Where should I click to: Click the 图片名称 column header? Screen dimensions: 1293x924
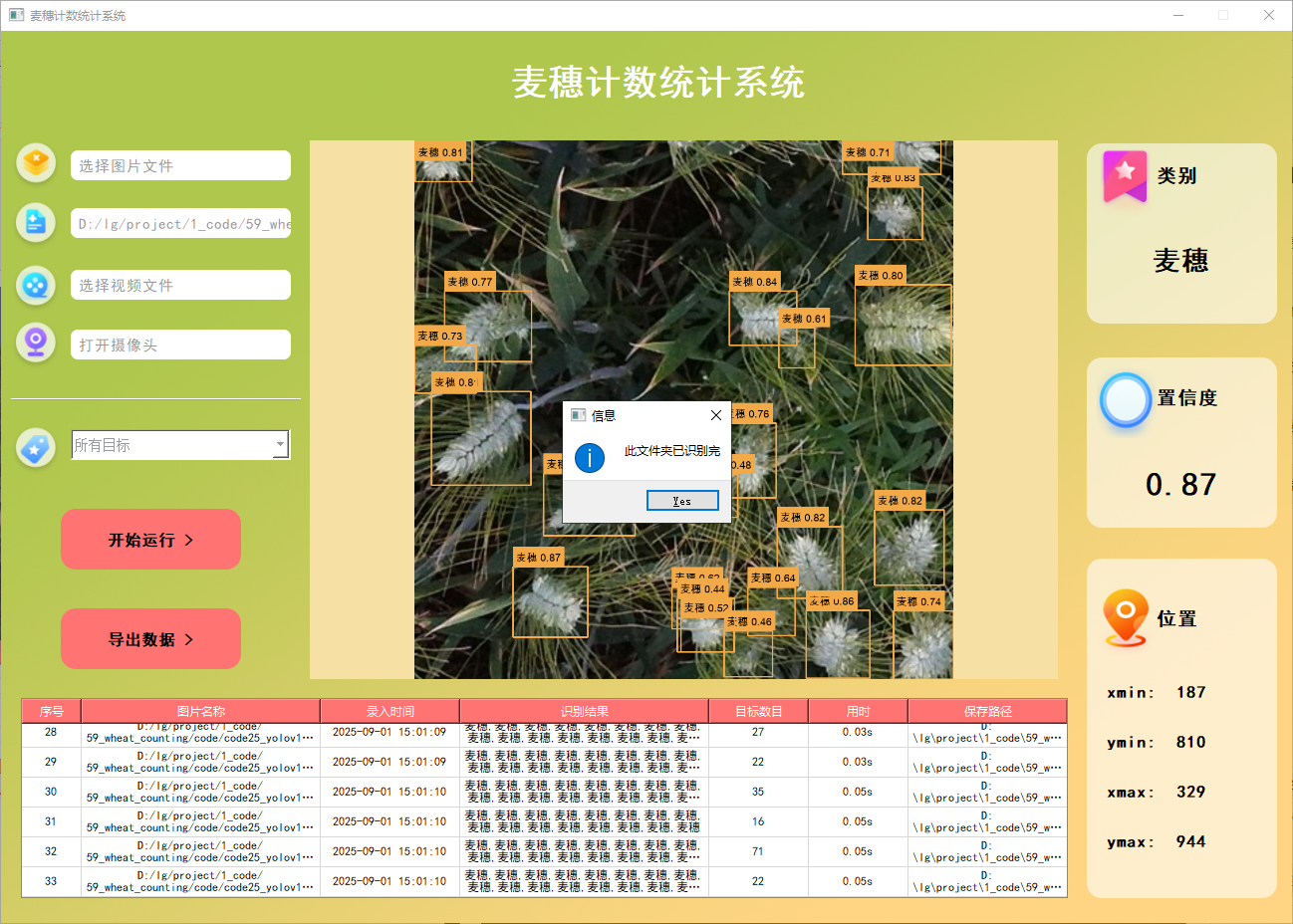200,711
